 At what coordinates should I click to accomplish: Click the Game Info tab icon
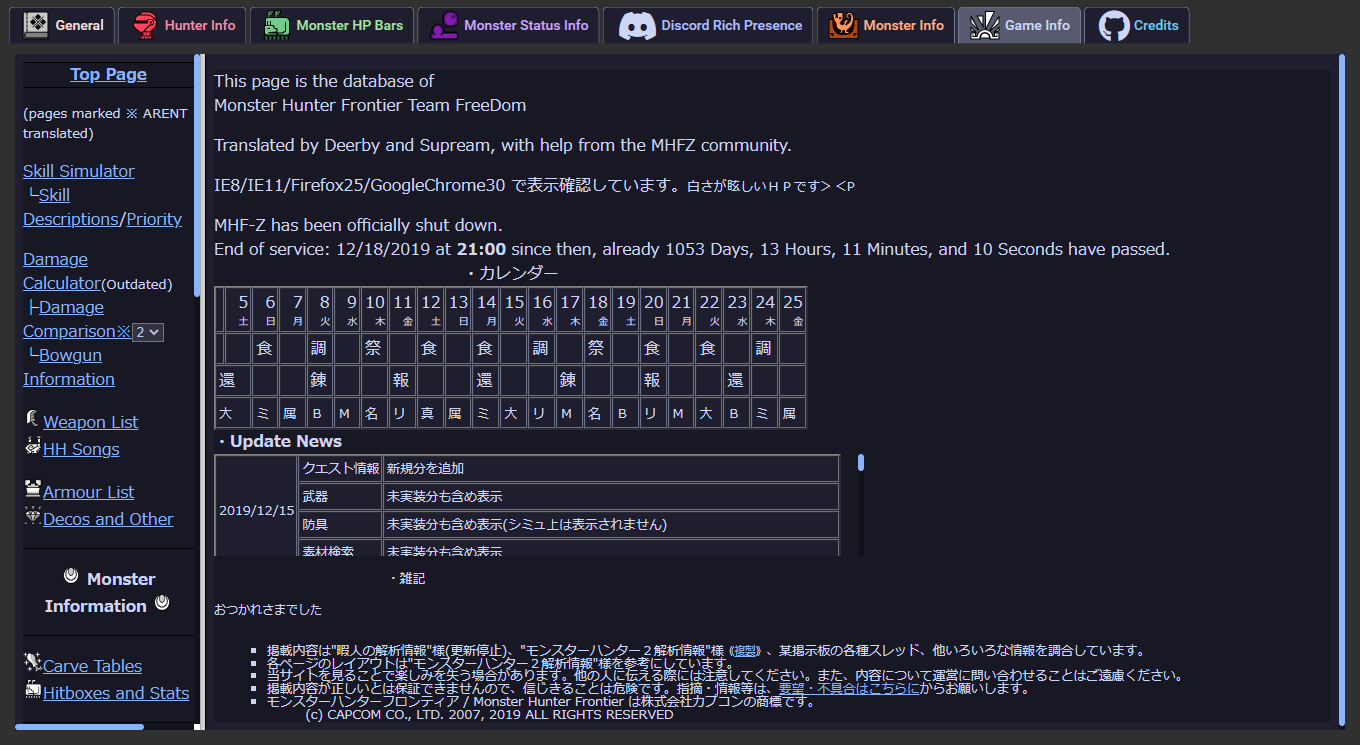(x=985, y=25)
